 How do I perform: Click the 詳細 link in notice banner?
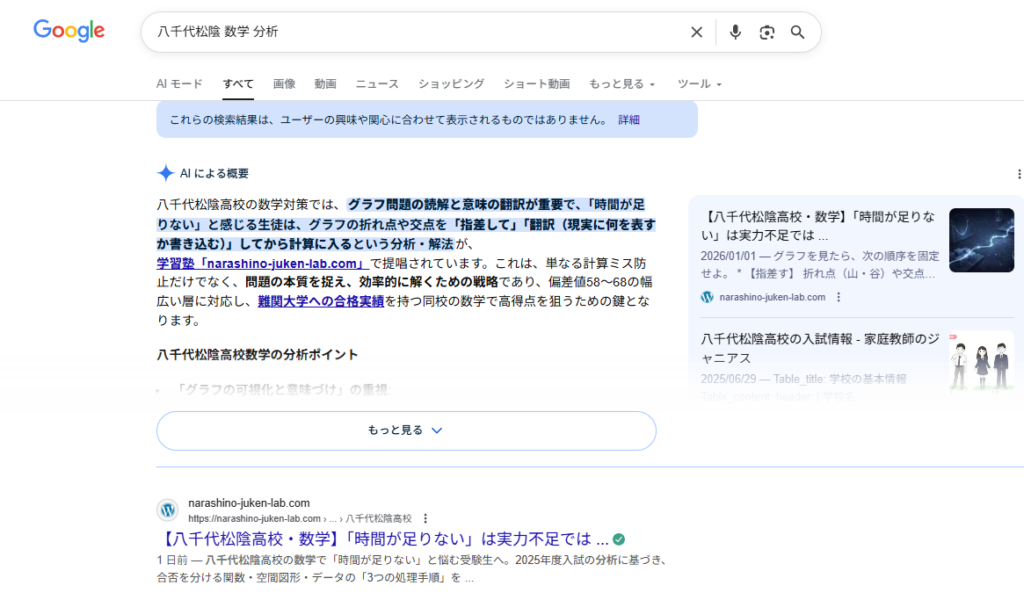click(x=628, y=120)
